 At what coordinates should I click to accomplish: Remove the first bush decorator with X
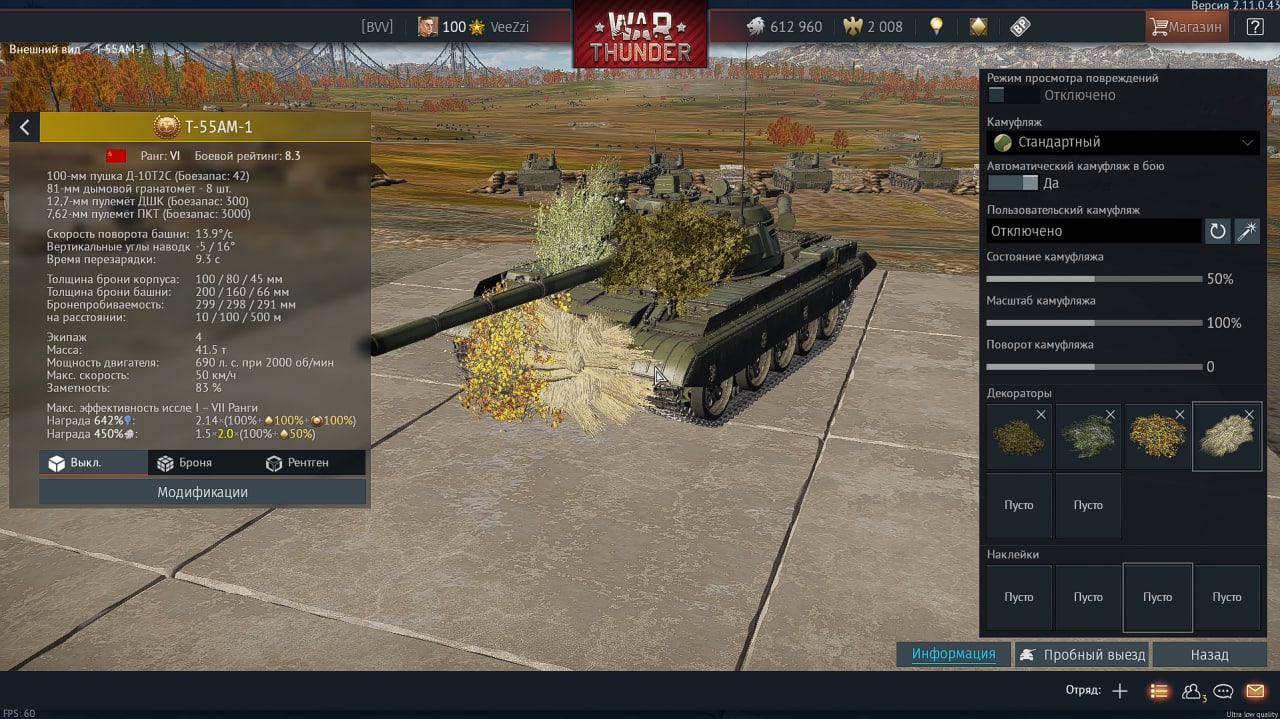(1041, 414)
